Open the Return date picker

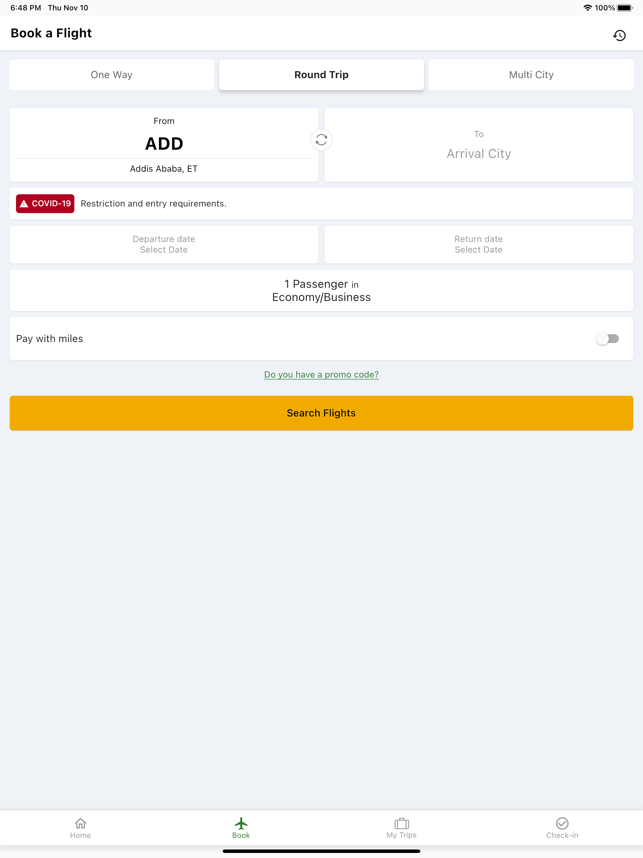click(x=479, y=245)
